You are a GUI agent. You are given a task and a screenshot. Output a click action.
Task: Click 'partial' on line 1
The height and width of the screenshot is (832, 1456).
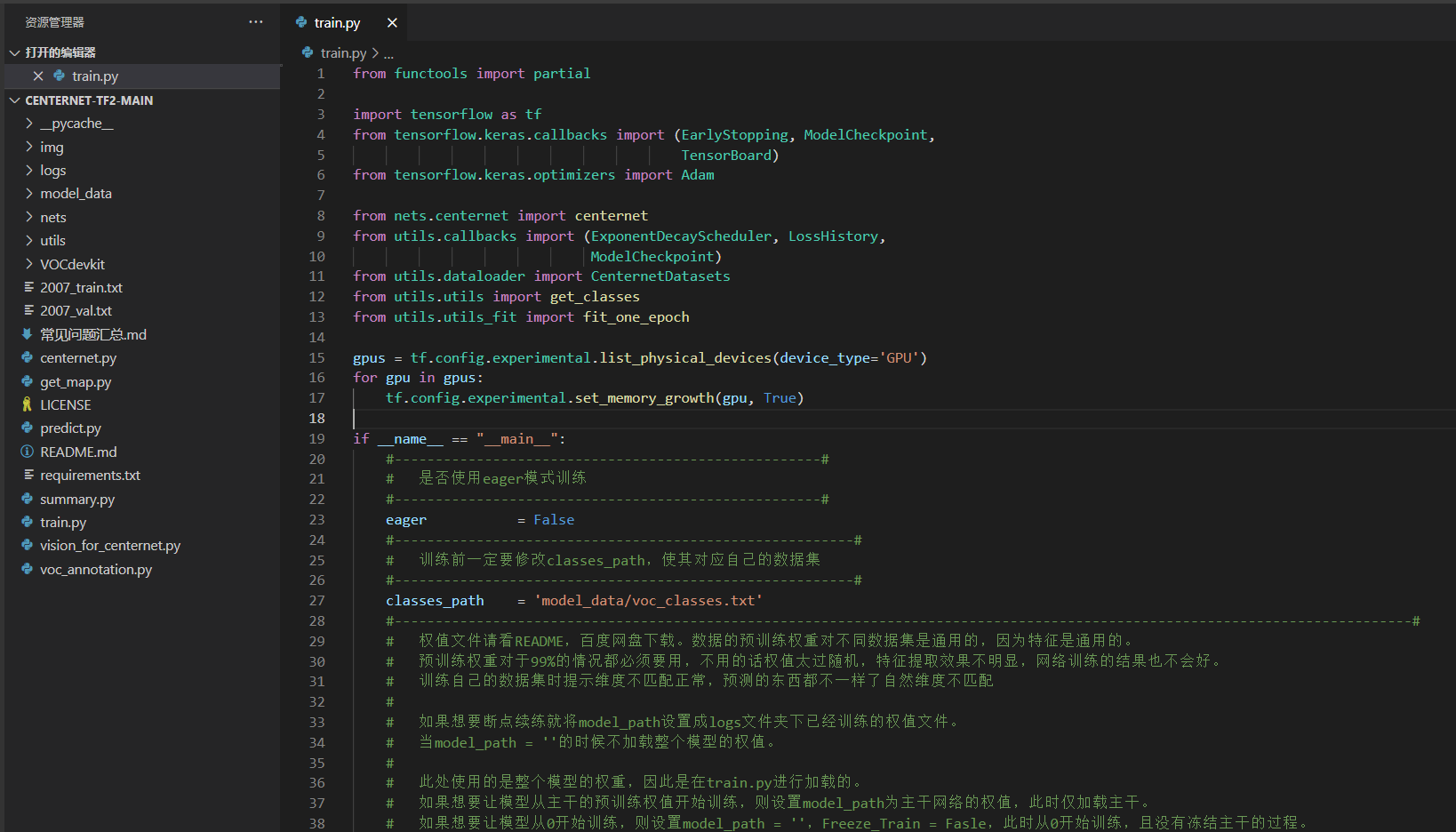coord(562,74)
